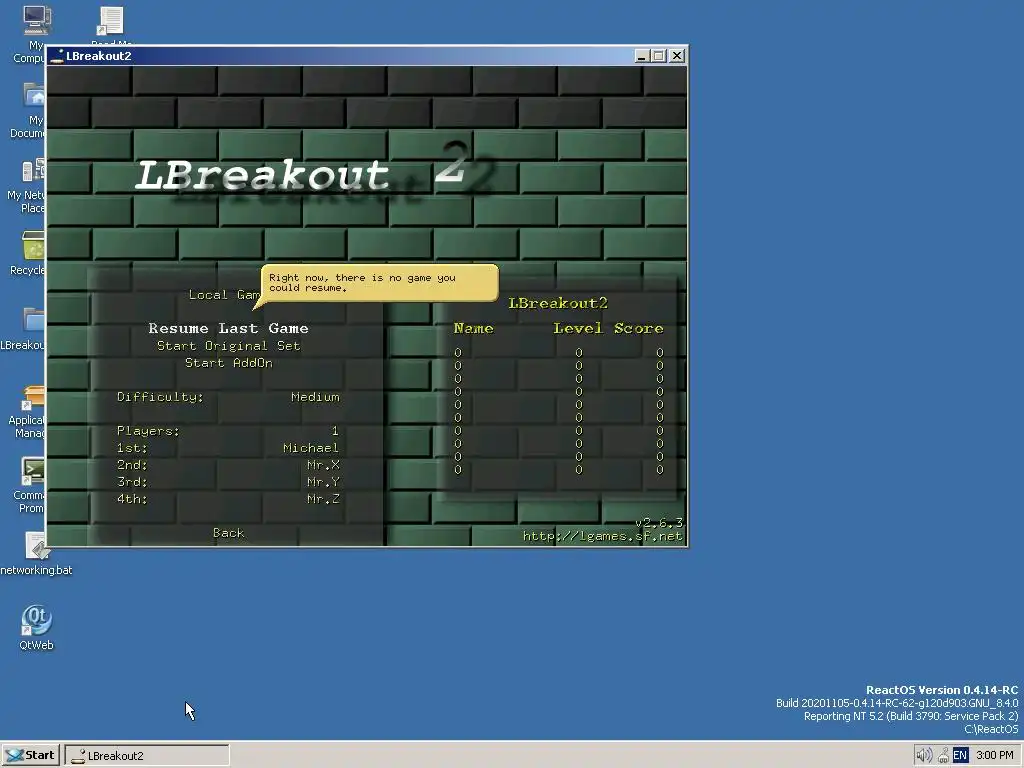Edit the 3rd player name Mr.Y
This screenshot has height=768, width=1024.
(x=228, y=482)
